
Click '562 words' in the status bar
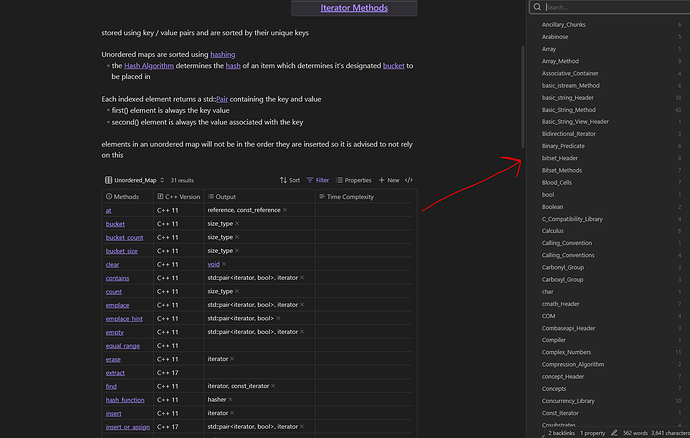tap(635, 433)
